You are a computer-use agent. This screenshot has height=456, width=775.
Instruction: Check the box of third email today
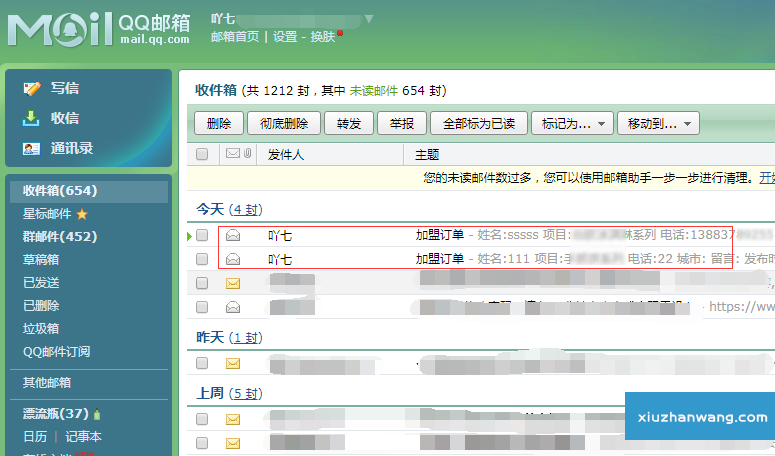pyautogui.click(x=202, y=283)
